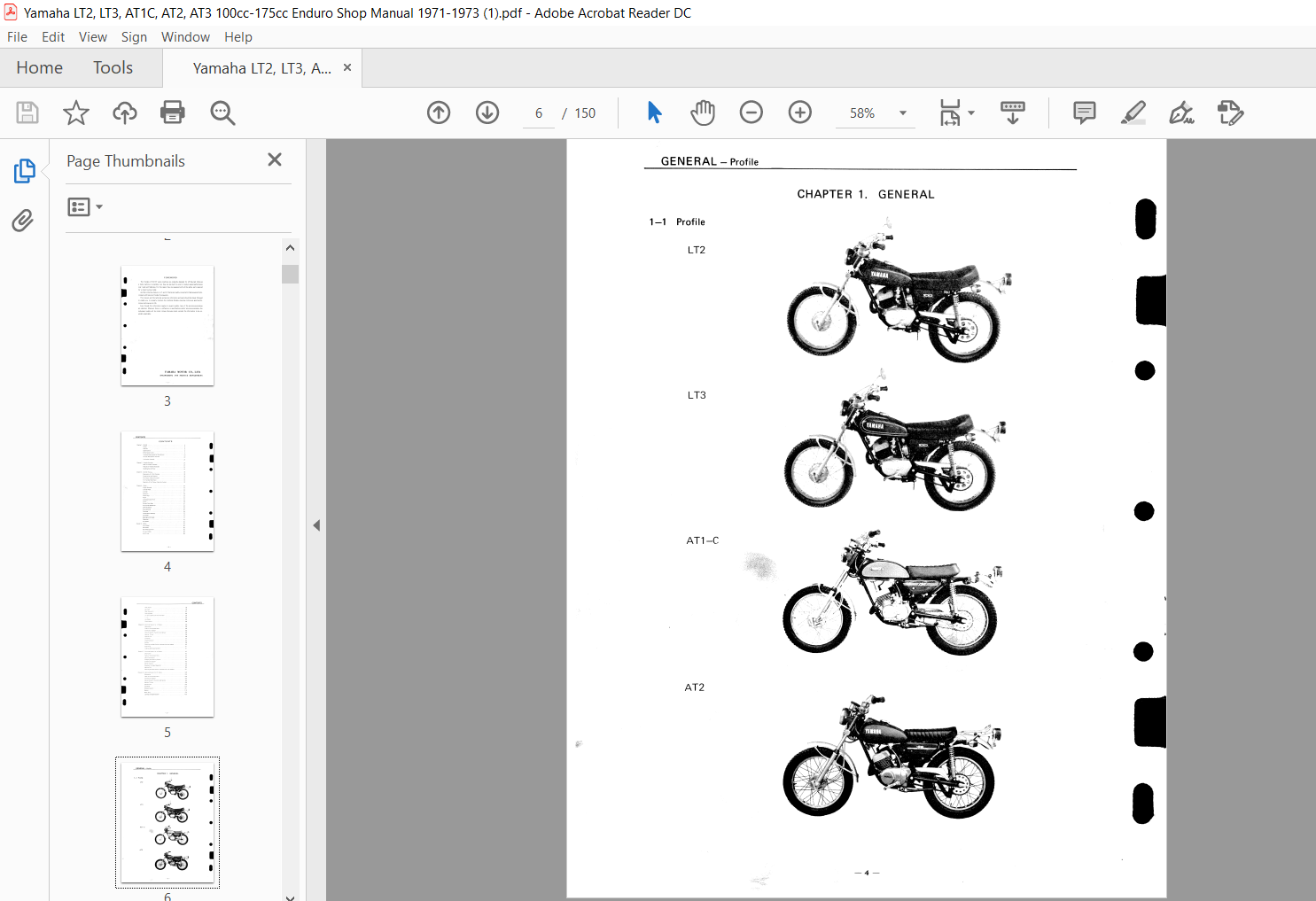Zoom out with minus button

tap(751, 113)
